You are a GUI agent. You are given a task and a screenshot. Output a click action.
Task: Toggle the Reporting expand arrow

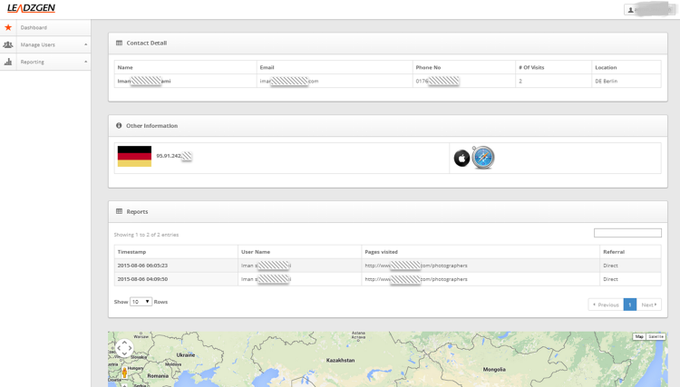[85, 62]
